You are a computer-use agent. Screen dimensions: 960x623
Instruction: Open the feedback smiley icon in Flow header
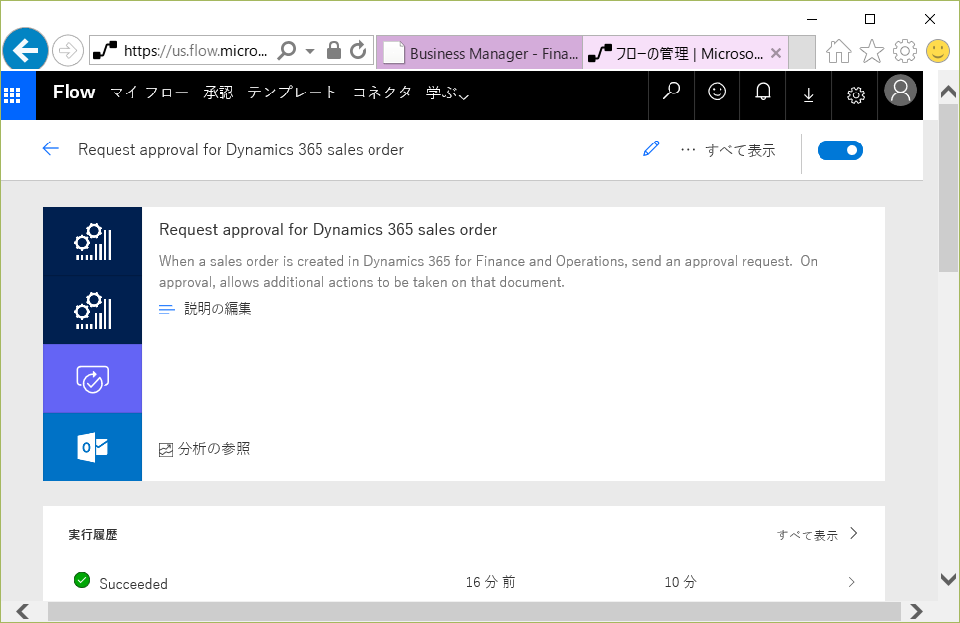click(x=717, y=92)
